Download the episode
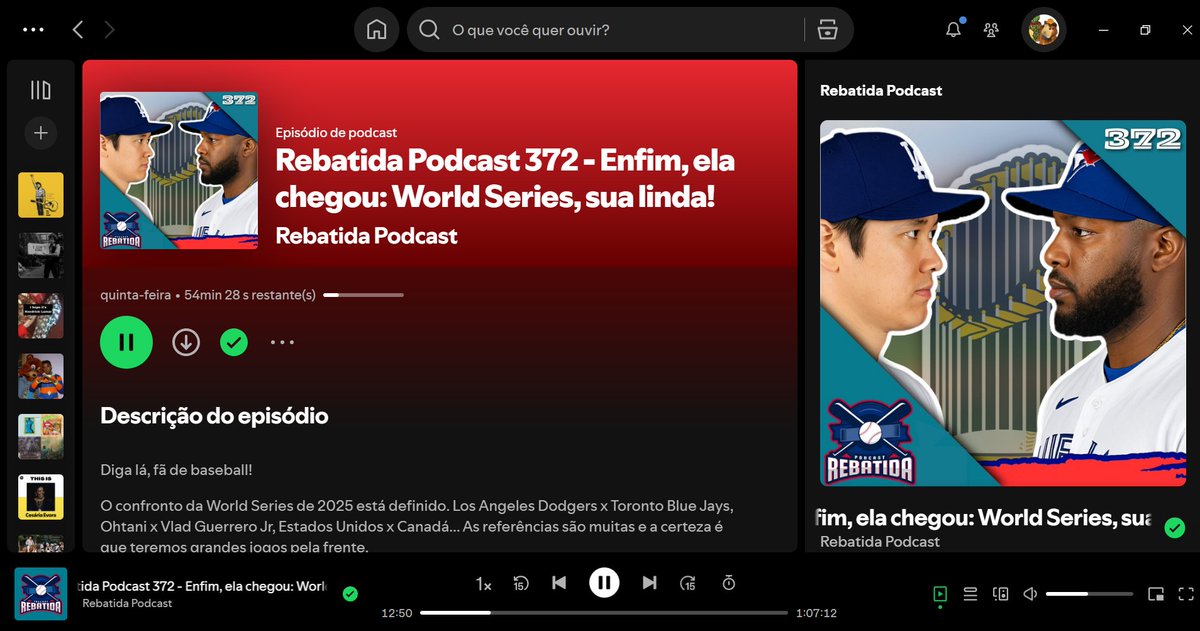This screenshot has height=631, width=1200. [186, 342]
